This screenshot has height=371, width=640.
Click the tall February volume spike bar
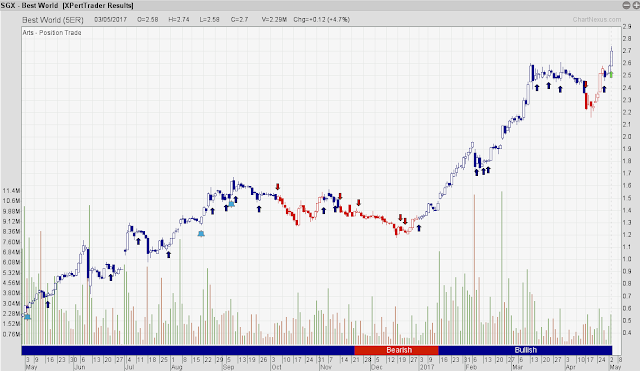click(x=474, y=269)
